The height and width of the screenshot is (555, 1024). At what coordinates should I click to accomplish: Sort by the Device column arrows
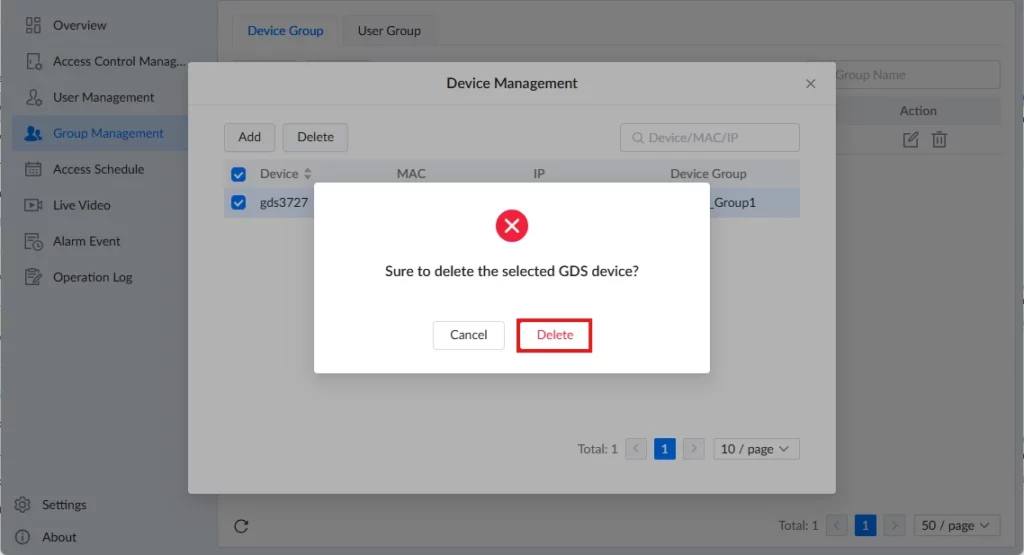coord(308,174)
